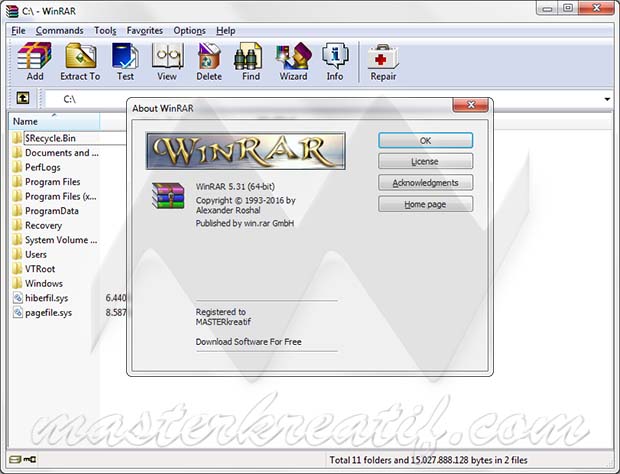This screenshot has width=620, height=474.
Task: Go up one folder level
Action: coord(23,98)
